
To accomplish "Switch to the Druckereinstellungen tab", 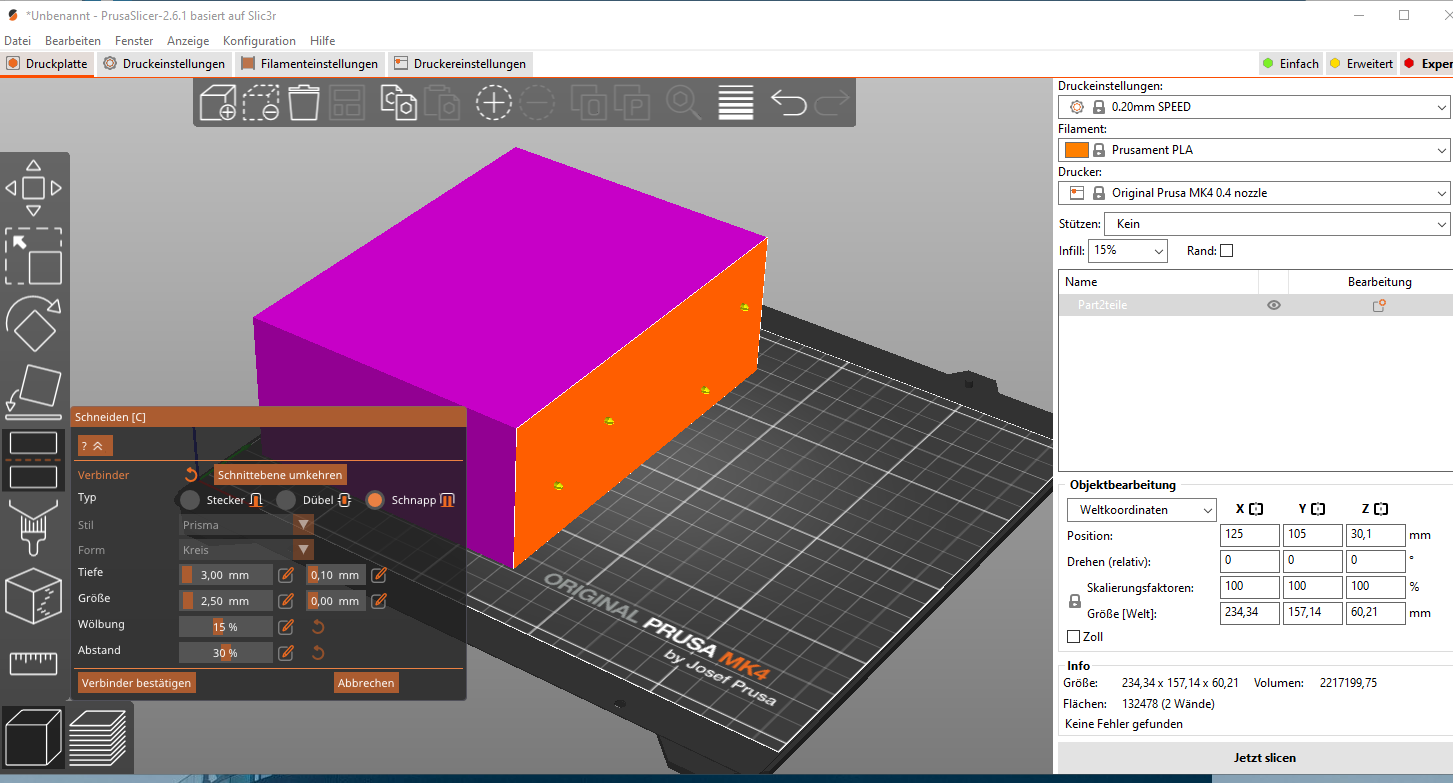I will pyautogui.click(x=460, y=64).
